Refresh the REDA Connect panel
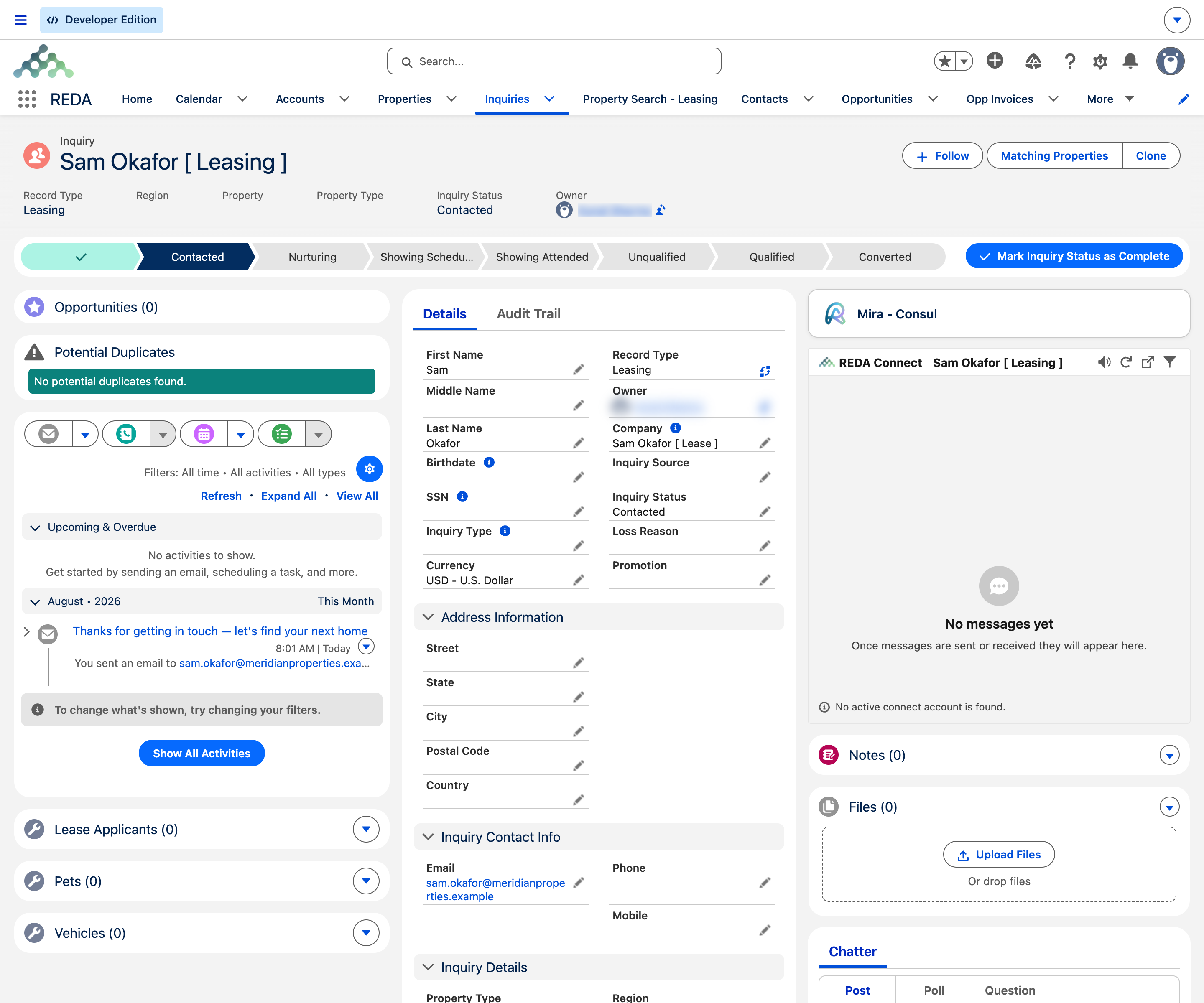 point(1126,362)
